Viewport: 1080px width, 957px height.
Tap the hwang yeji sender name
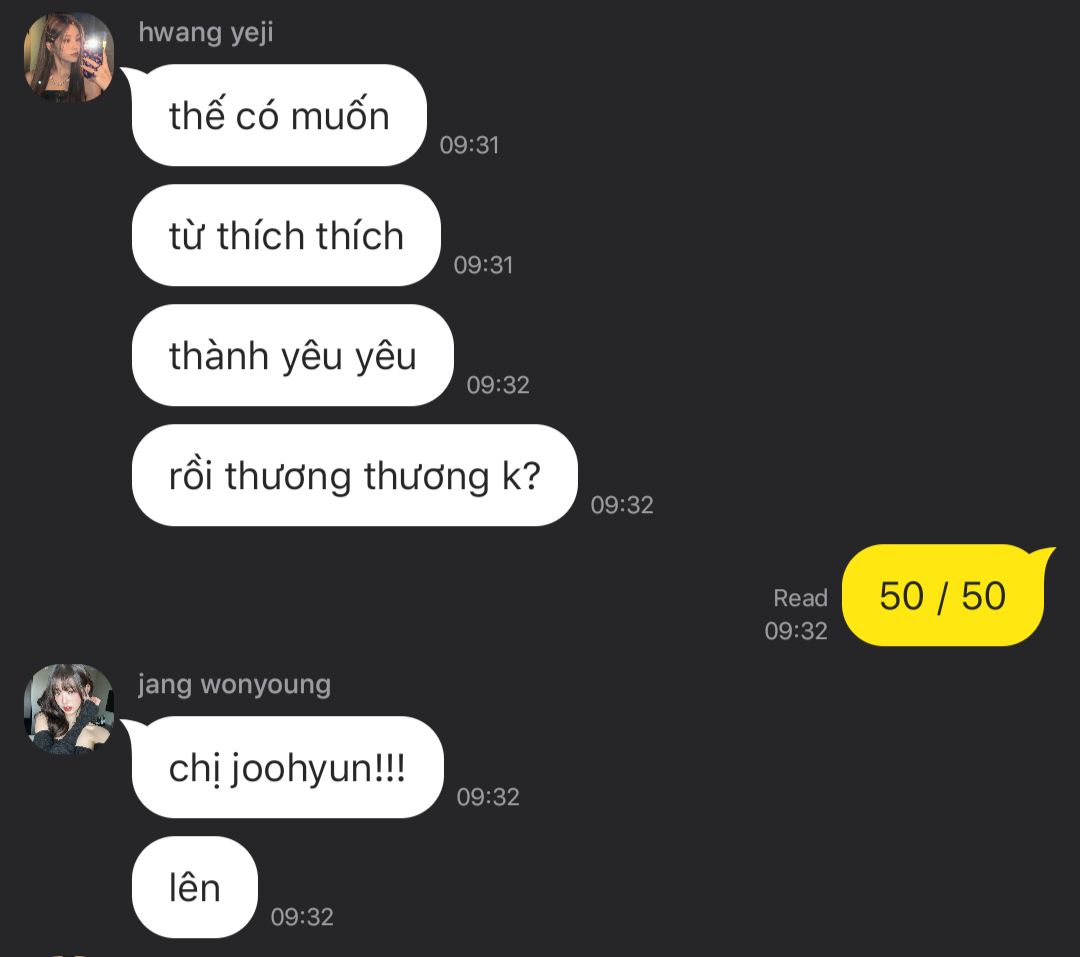tap(205, 32)
